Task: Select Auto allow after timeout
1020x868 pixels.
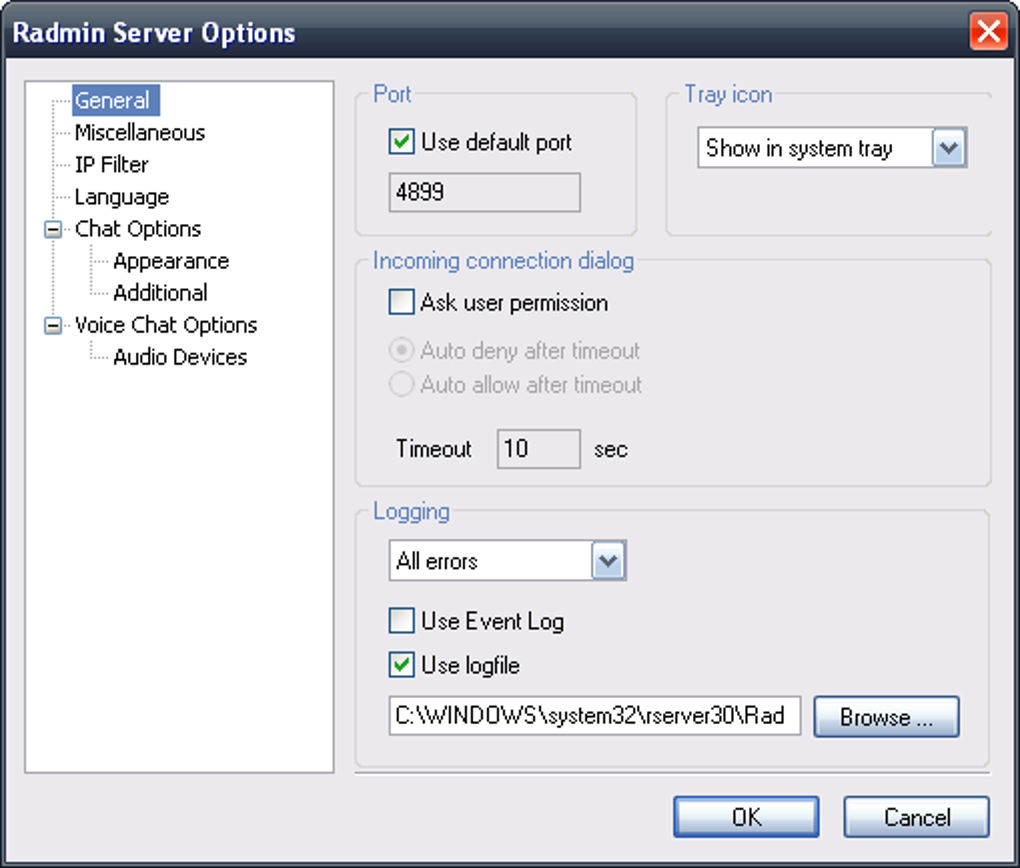Action: coord(401,385)
